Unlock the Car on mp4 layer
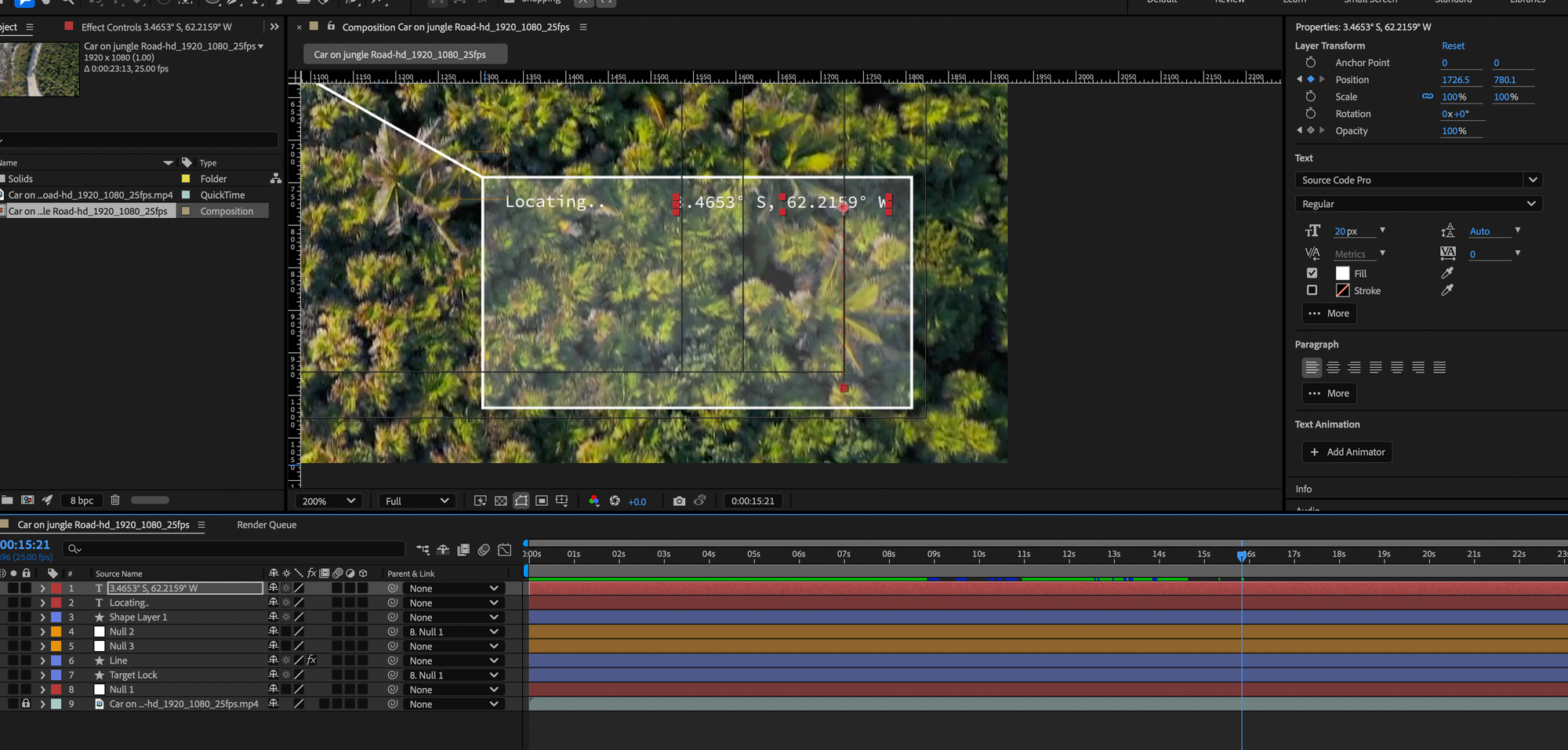Image resolution: width=1568 pixels, height=750 pixels. [26, 704]
